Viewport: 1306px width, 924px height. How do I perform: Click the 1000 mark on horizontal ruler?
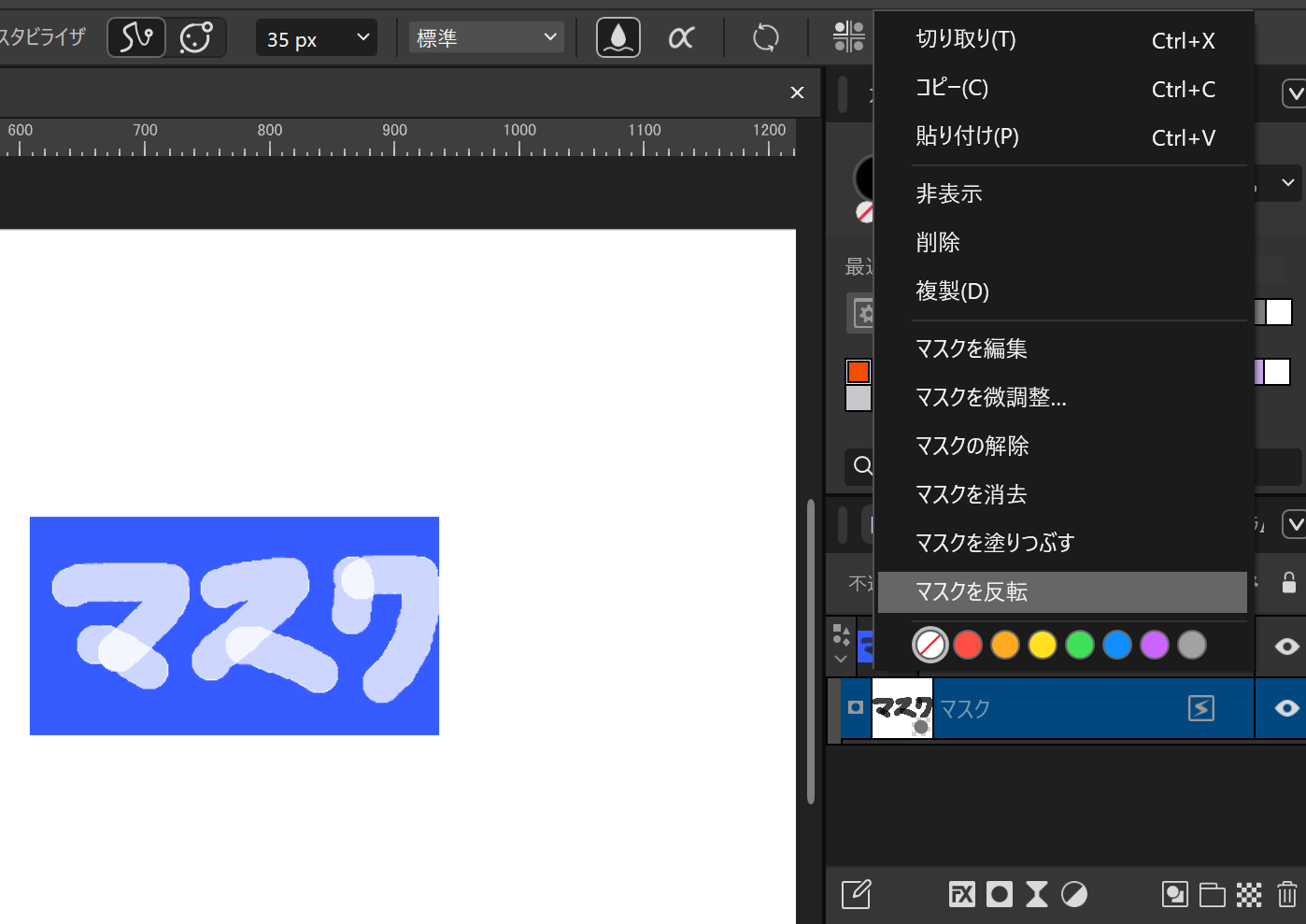519,130
